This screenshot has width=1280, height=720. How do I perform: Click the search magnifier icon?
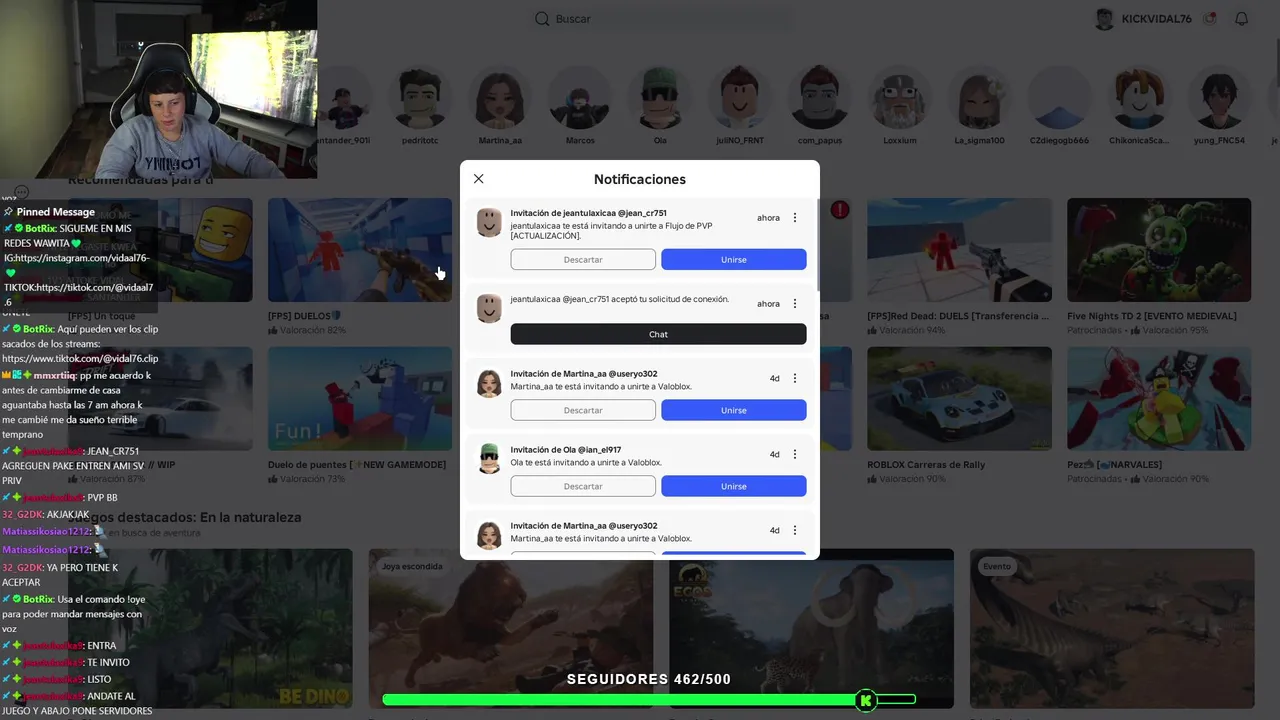[542, 19]
